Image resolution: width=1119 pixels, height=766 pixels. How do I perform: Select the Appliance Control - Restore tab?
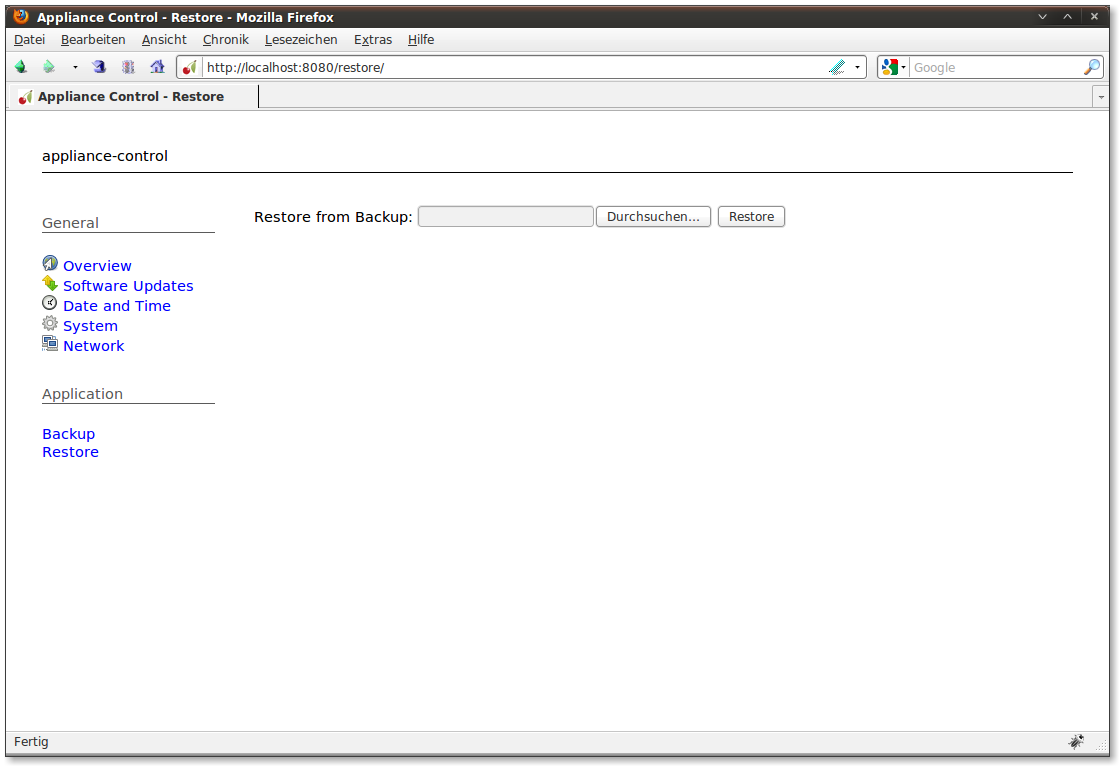tap(133, 96)
